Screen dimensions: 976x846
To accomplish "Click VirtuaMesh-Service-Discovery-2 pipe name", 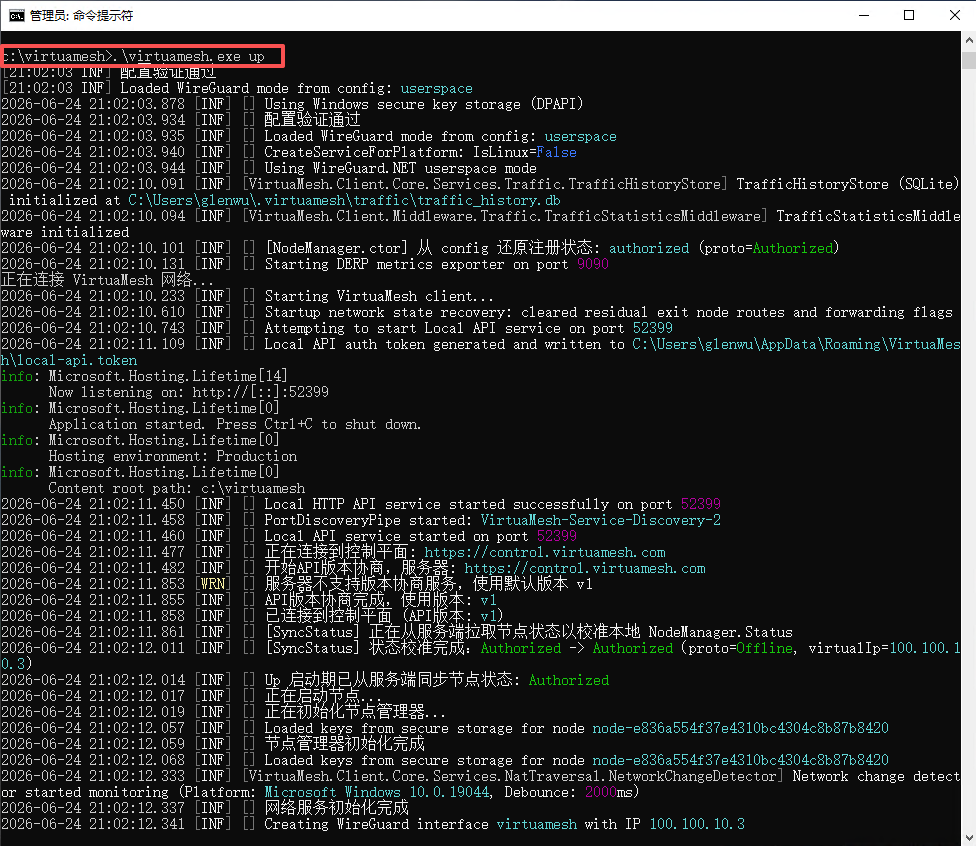I will coord(601,520).
